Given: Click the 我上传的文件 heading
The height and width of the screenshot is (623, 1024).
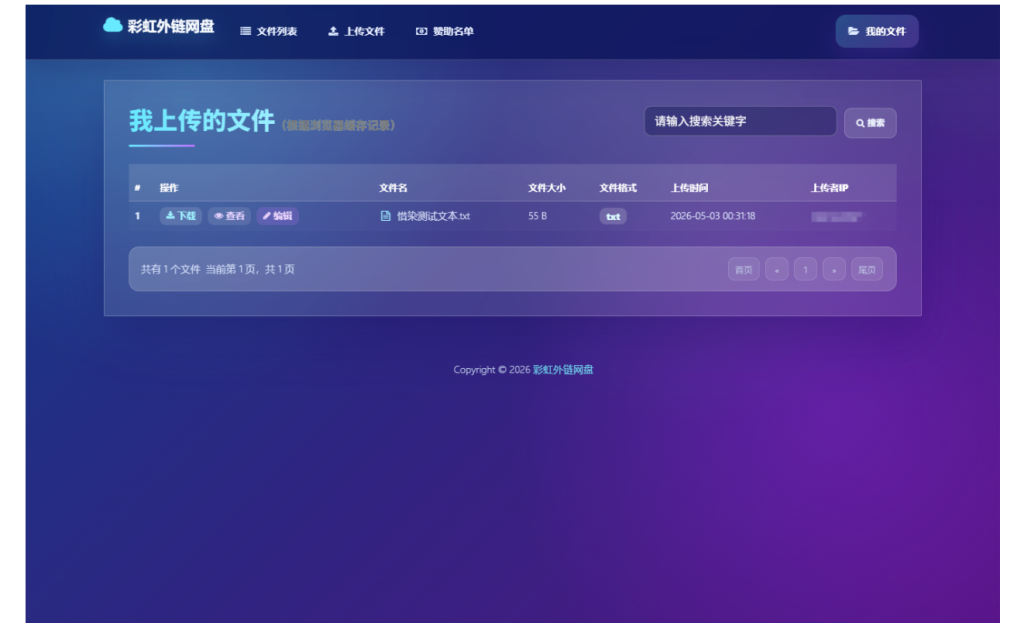Looking at the screenshot, I should coord(201,121).
